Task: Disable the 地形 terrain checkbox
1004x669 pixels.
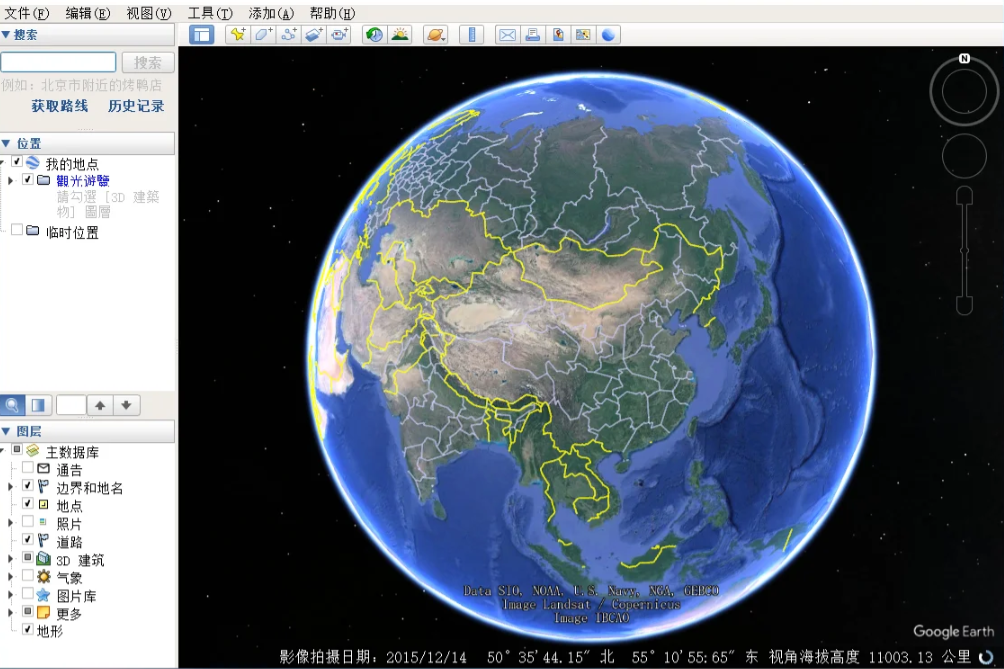Action: click(x=28, y=630)
